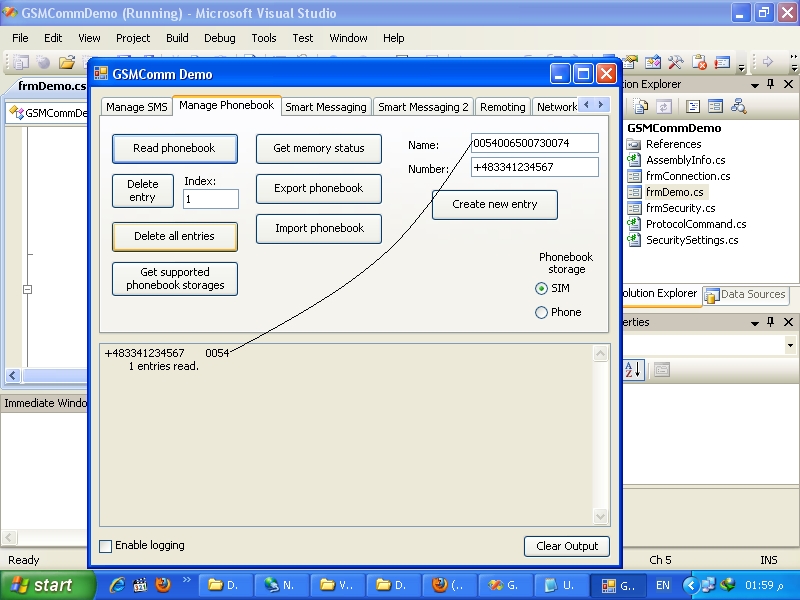Screen dimensions: 800x600
Task: Switch to Smart Messaging tab
Action: point(326,107)
